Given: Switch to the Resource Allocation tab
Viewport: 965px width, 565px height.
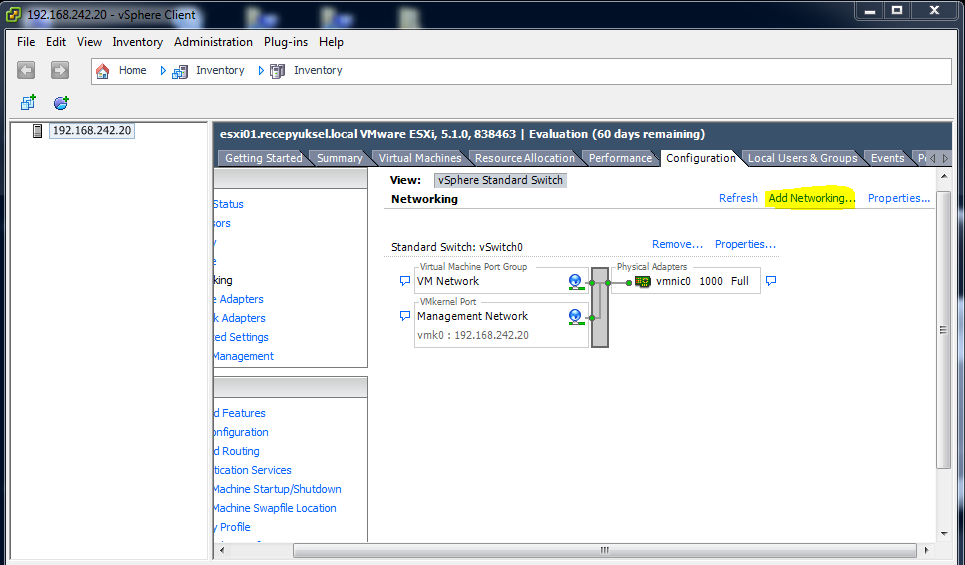Looking at the screenshot, I should [524, 158].
